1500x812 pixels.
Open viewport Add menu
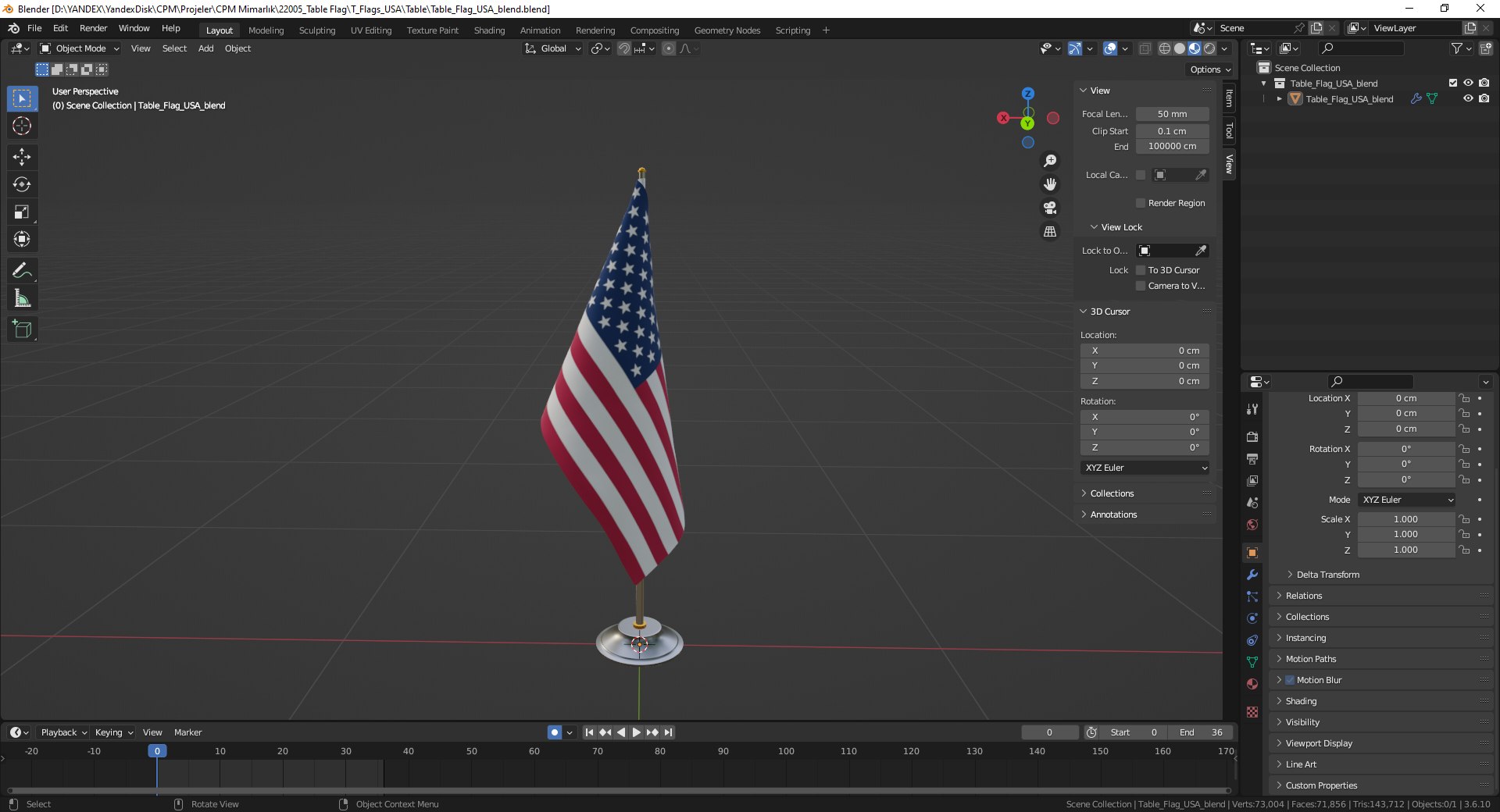205,48
